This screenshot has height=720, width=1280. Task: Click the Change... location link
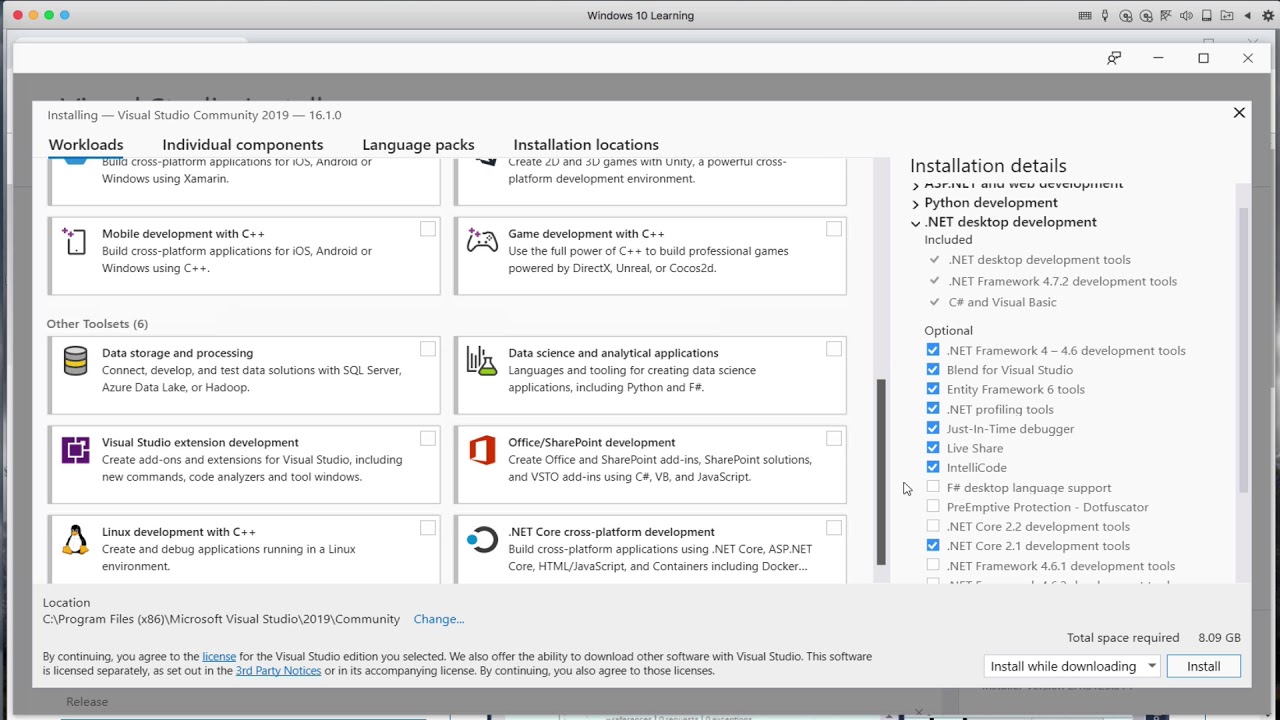pos(439,619)
